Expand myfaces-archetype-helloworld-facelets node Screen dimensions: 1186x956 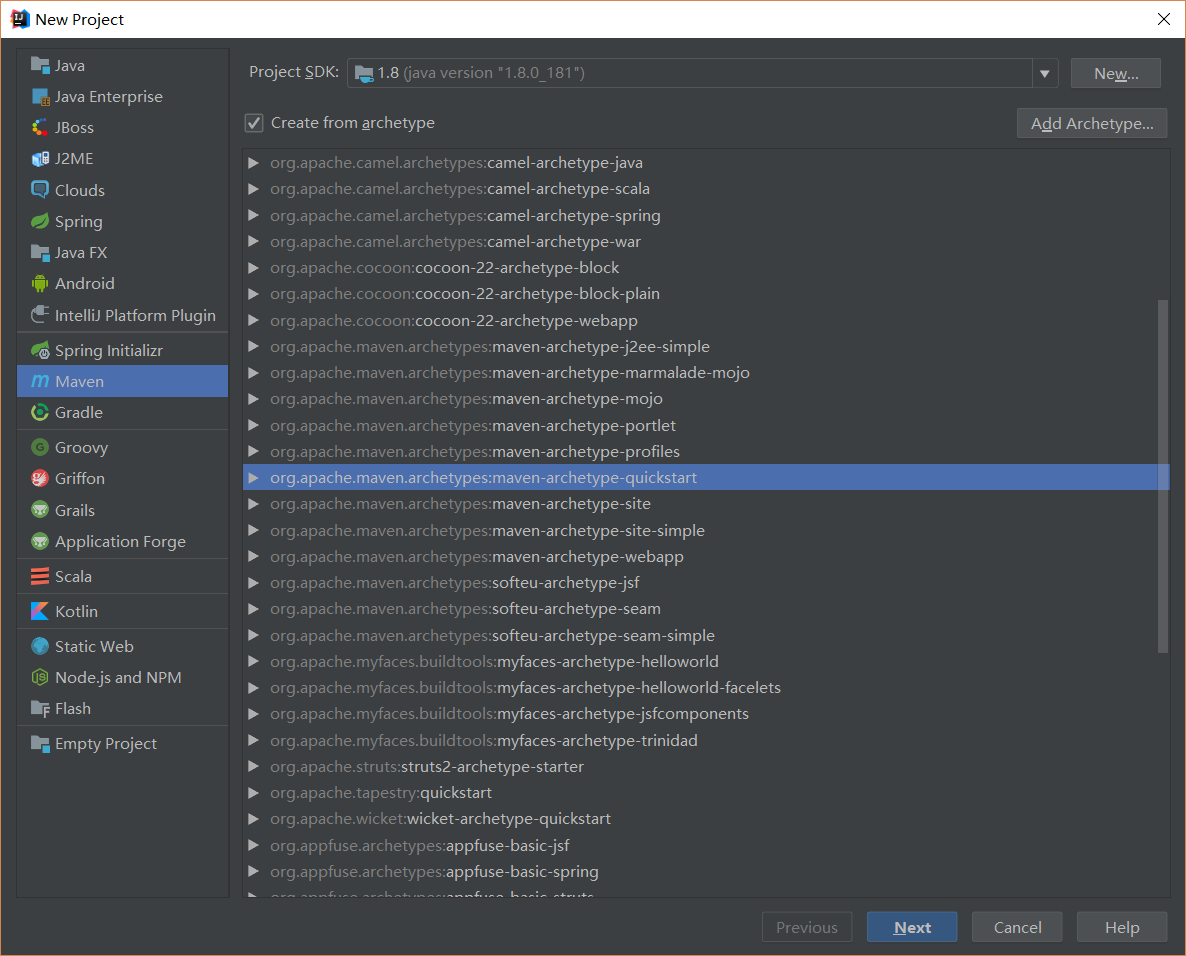pos(253,688)
